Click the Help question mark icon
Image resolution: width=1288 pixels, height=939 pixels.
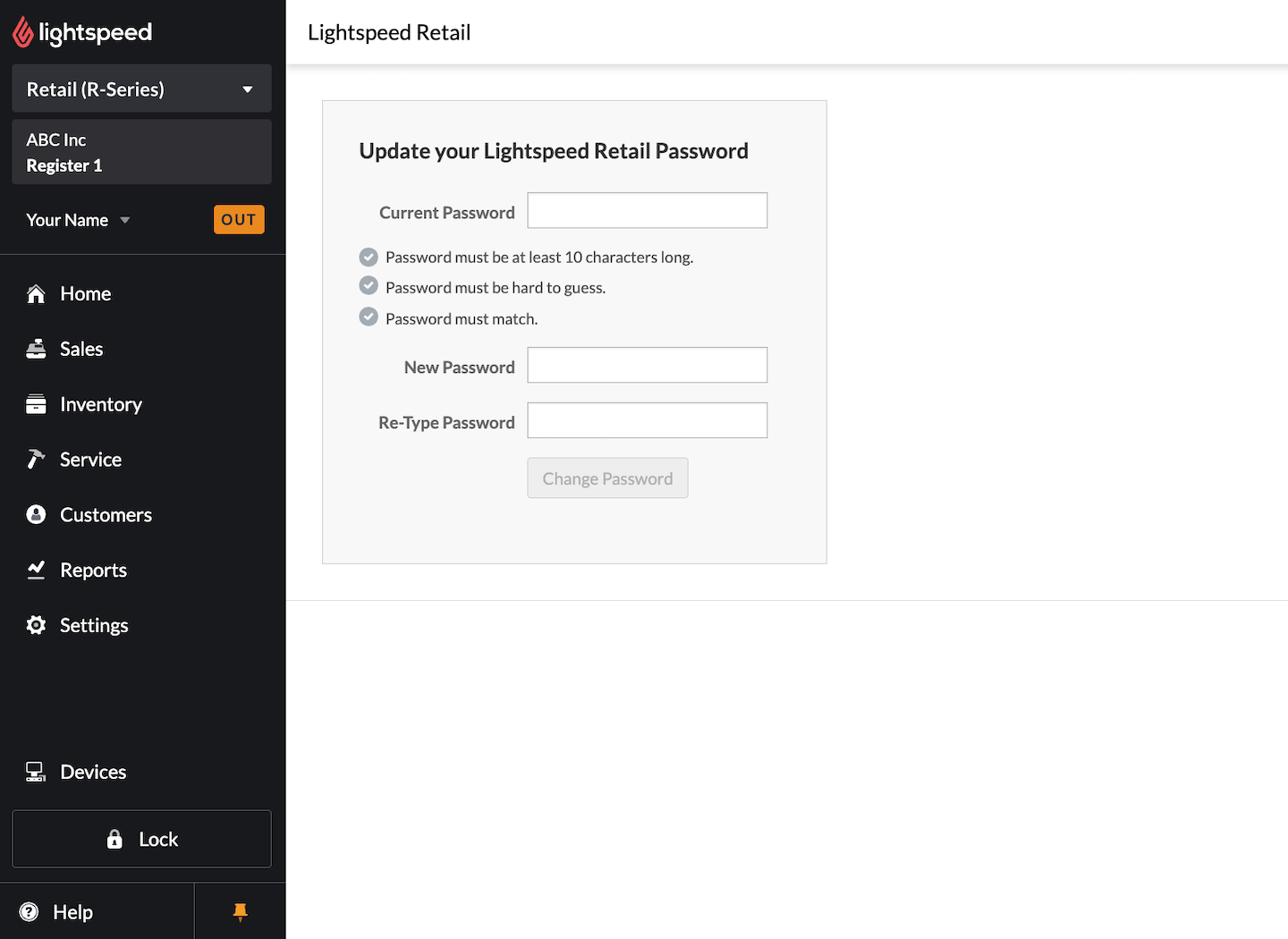tap(30, 911)
